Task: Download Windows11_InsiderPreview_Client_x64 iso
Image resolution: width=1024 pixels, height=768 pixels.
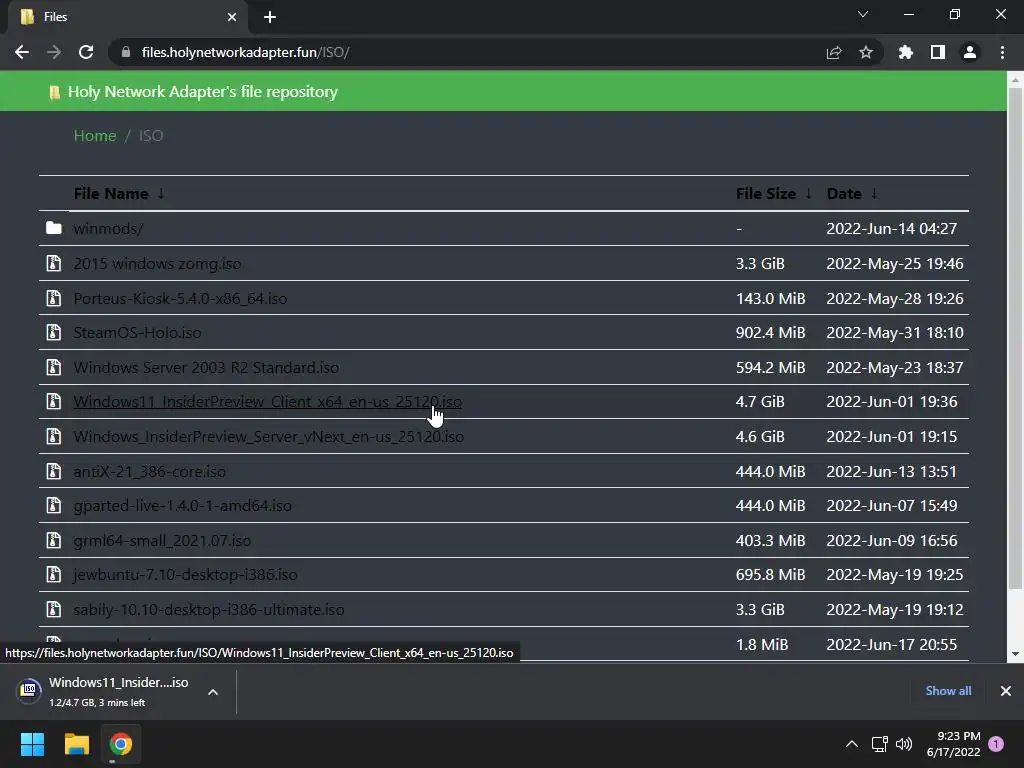Action: [x=267, y=402]
